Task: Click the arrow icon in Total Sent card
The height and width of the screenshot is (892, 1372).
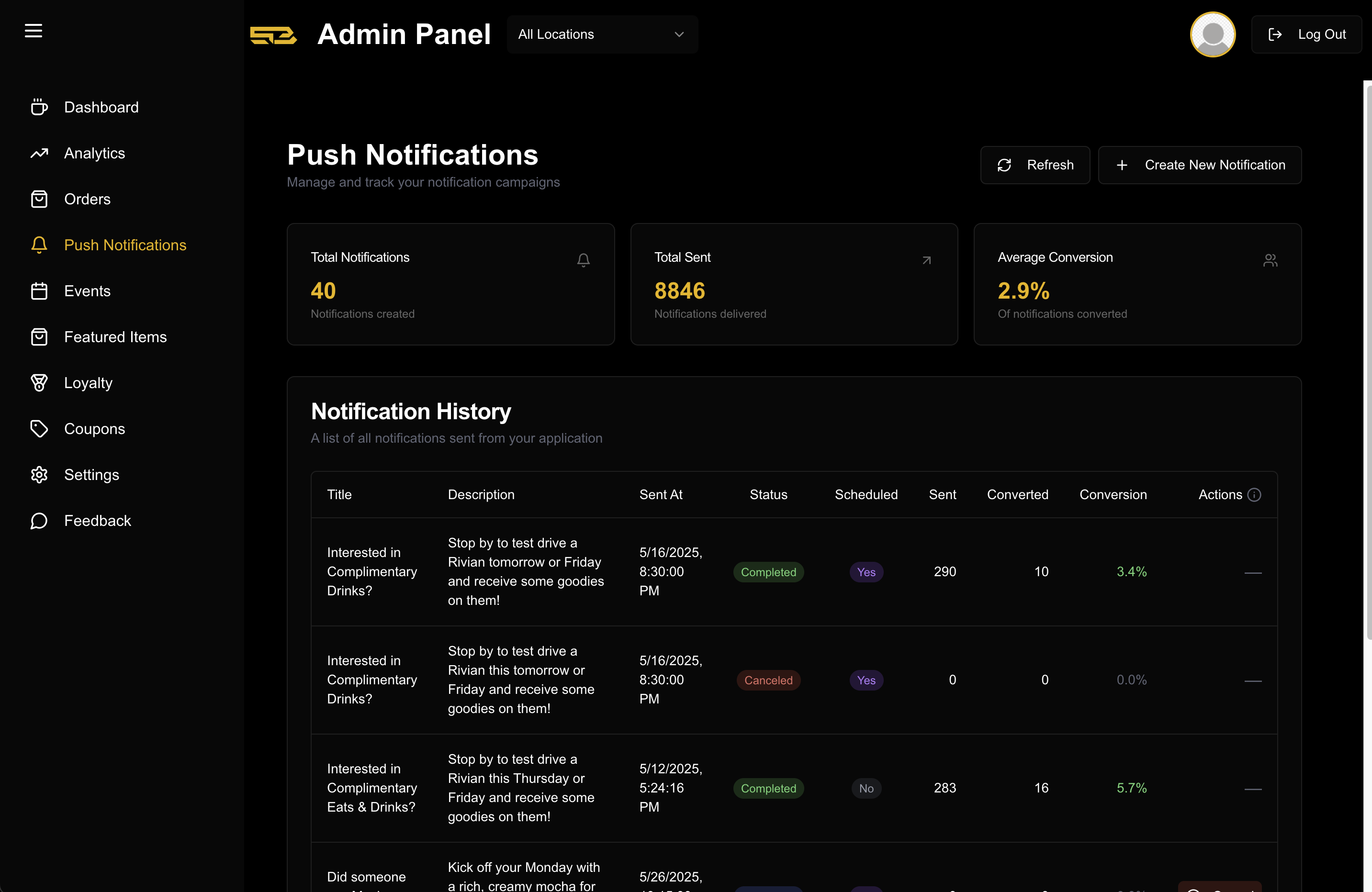Action: (x=927, y=260)
